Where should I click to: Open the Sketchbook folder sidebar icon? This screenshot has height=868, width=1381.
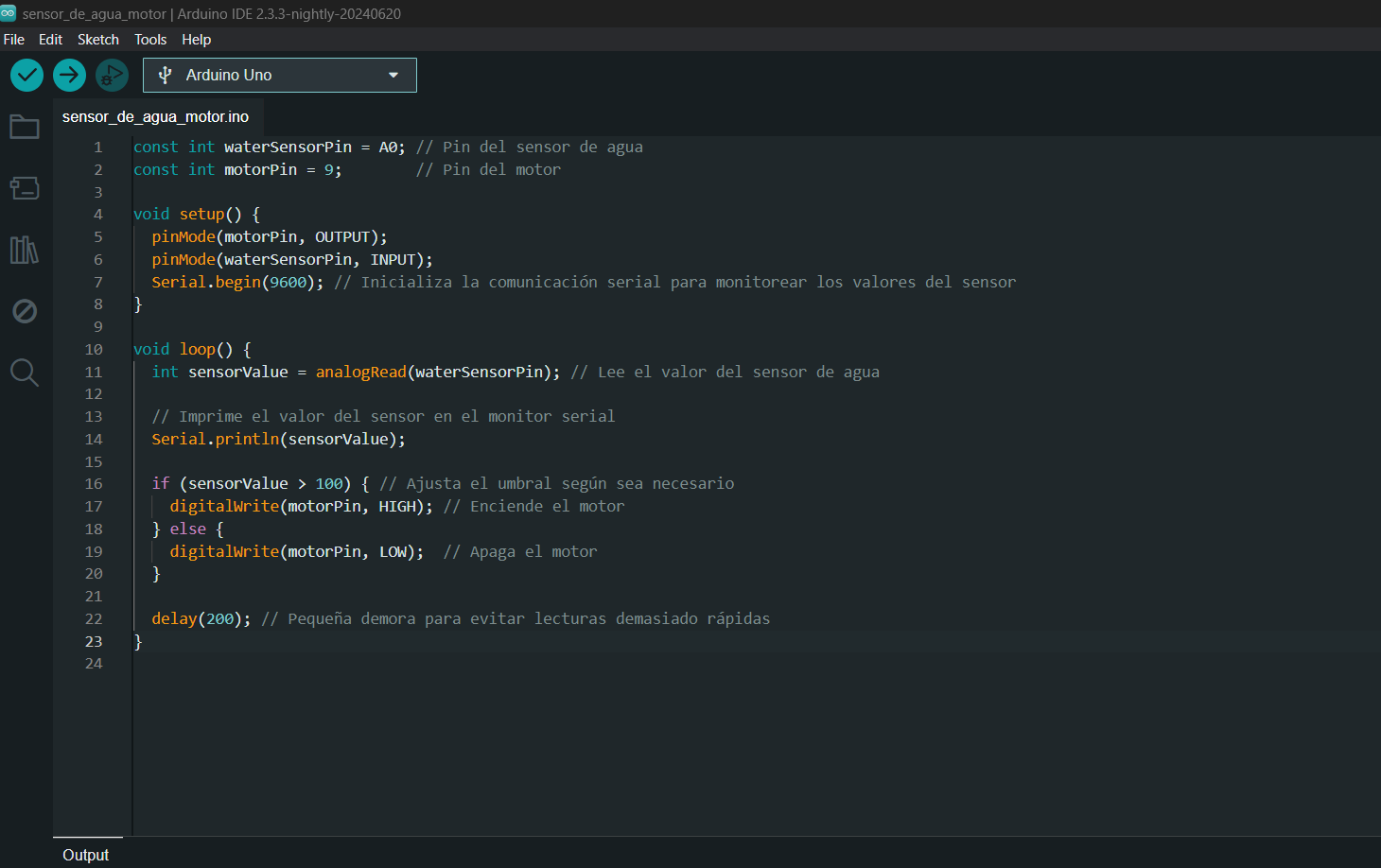(x=25, y=127)
